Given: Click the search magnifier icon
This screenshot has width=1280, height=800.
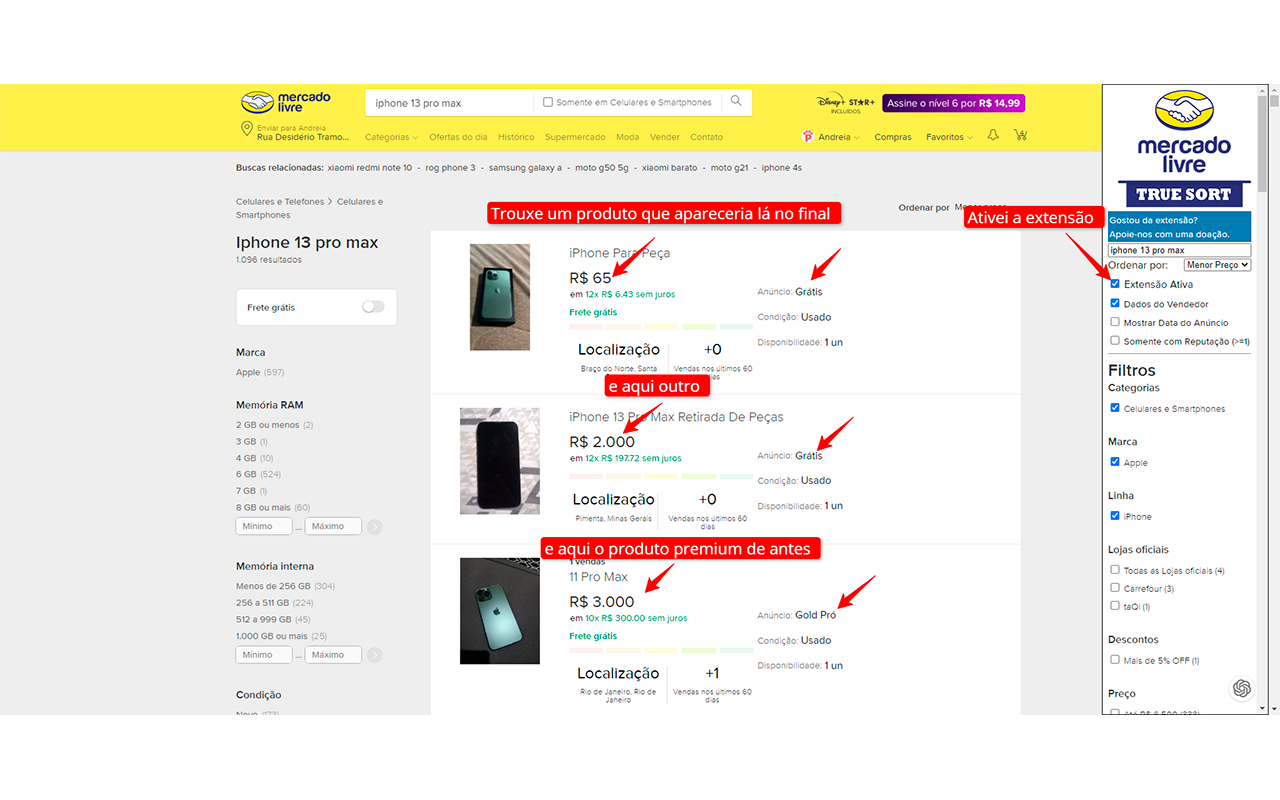Looking at the screenshot, I should point(736,101).
